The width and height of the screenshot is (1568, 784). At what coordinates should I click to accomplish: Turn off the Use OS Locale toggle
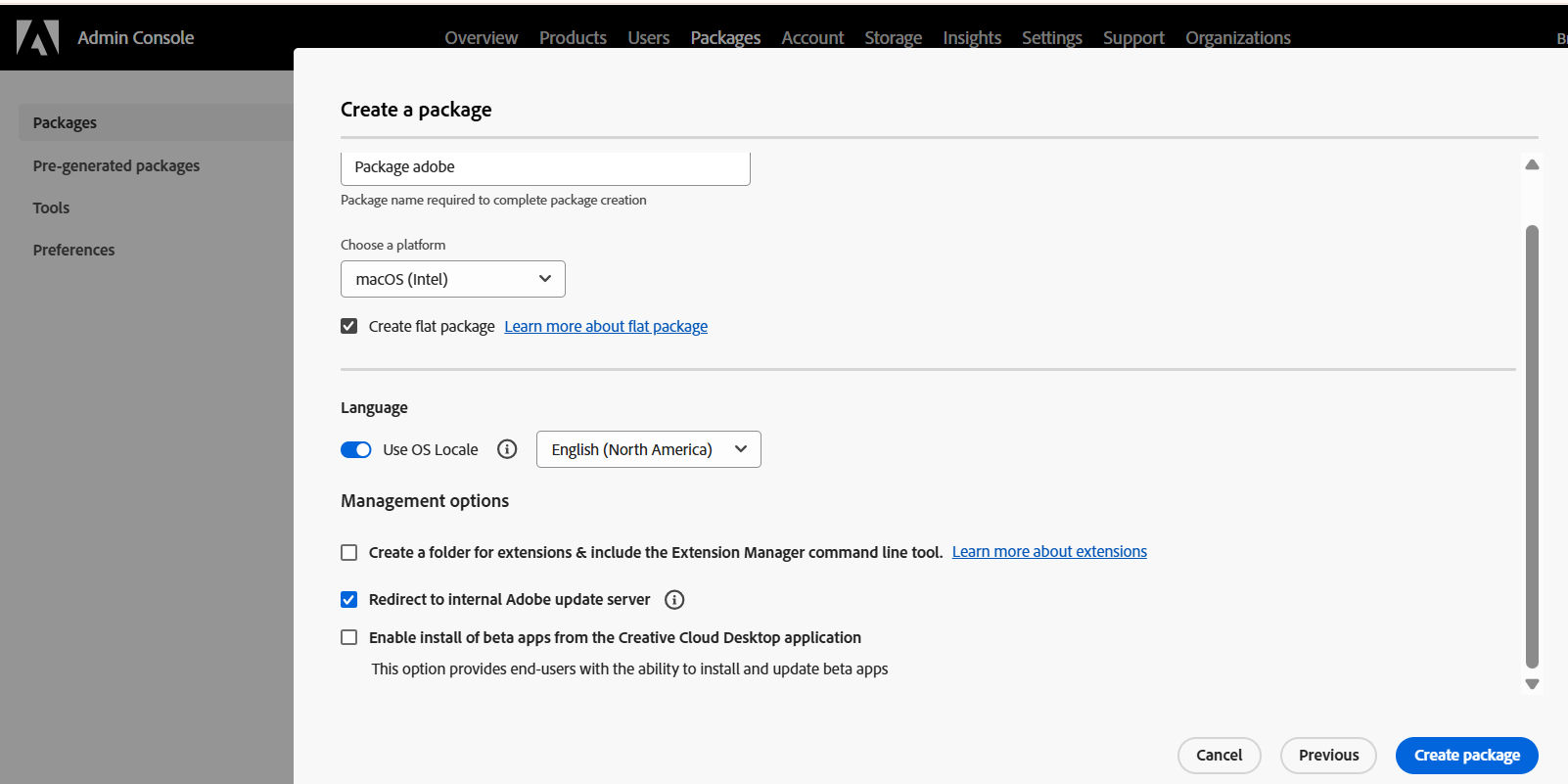pyautogui.click(x=356, y=449)
